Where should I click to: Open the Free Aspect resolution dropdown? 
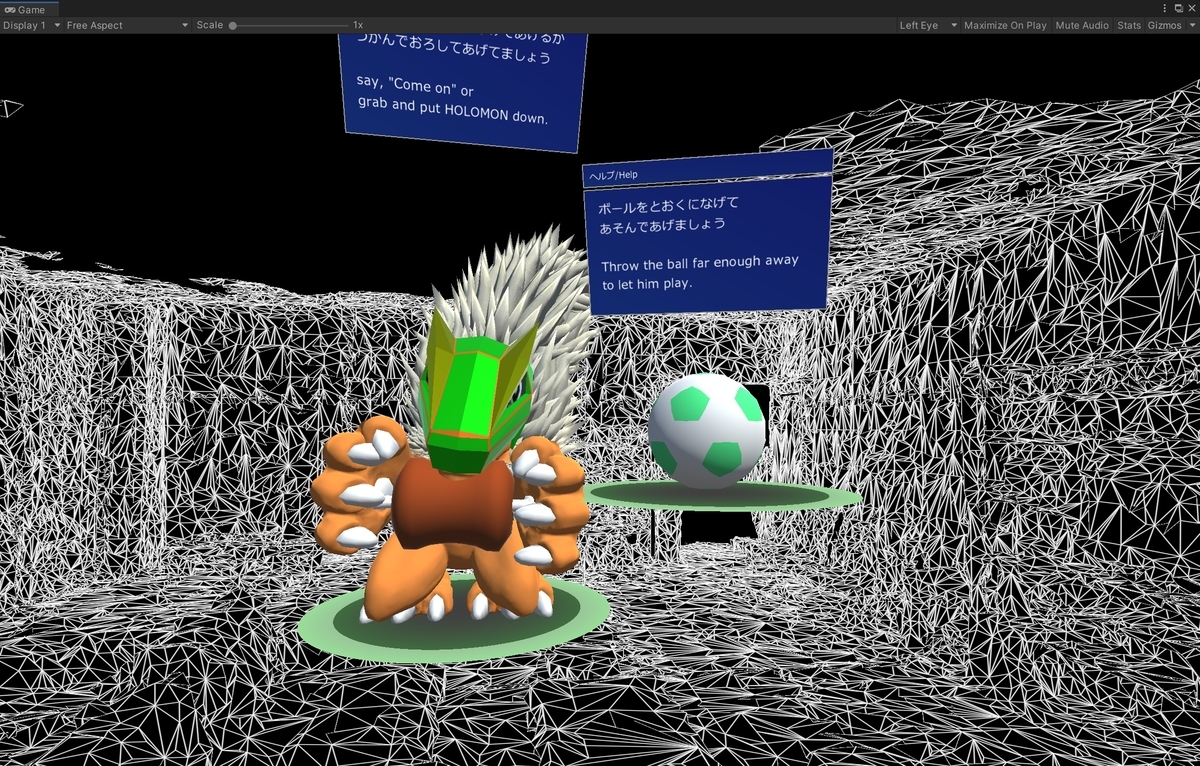point(127,25)
